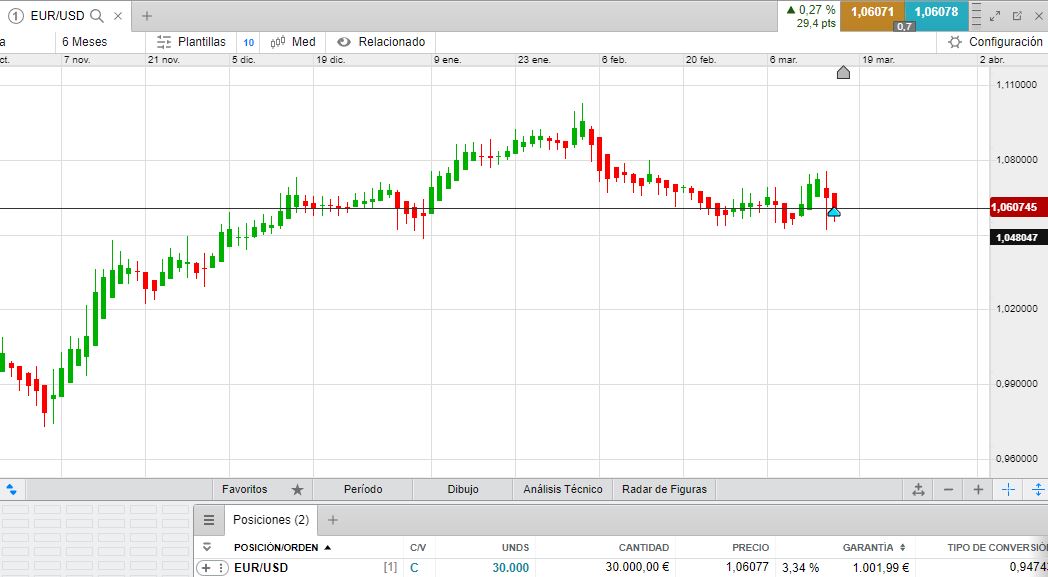Open chart Configuración settings

pos(995,41)
